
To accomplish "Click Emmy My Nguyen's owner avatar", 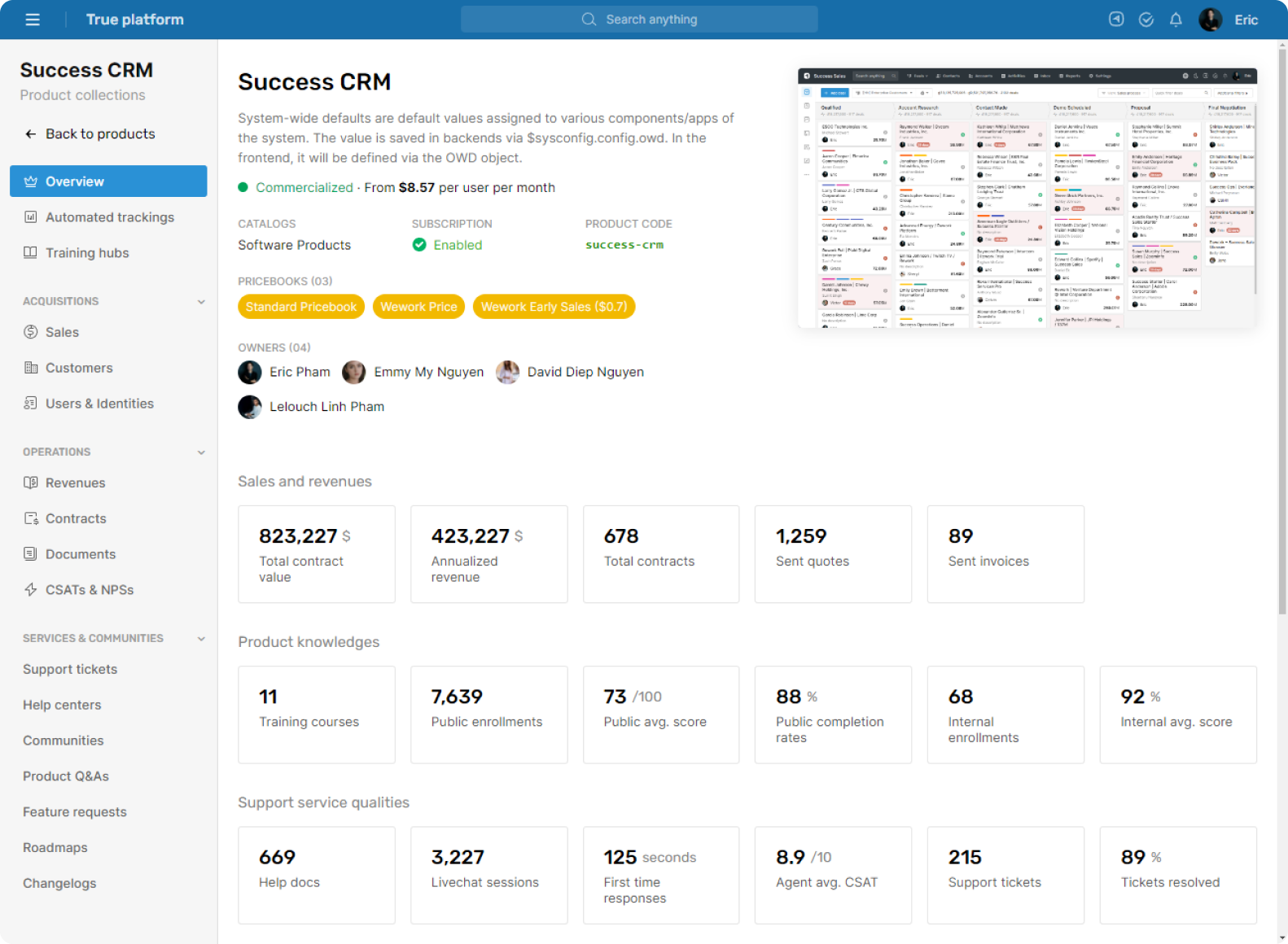I will click(x=354, y=372).
